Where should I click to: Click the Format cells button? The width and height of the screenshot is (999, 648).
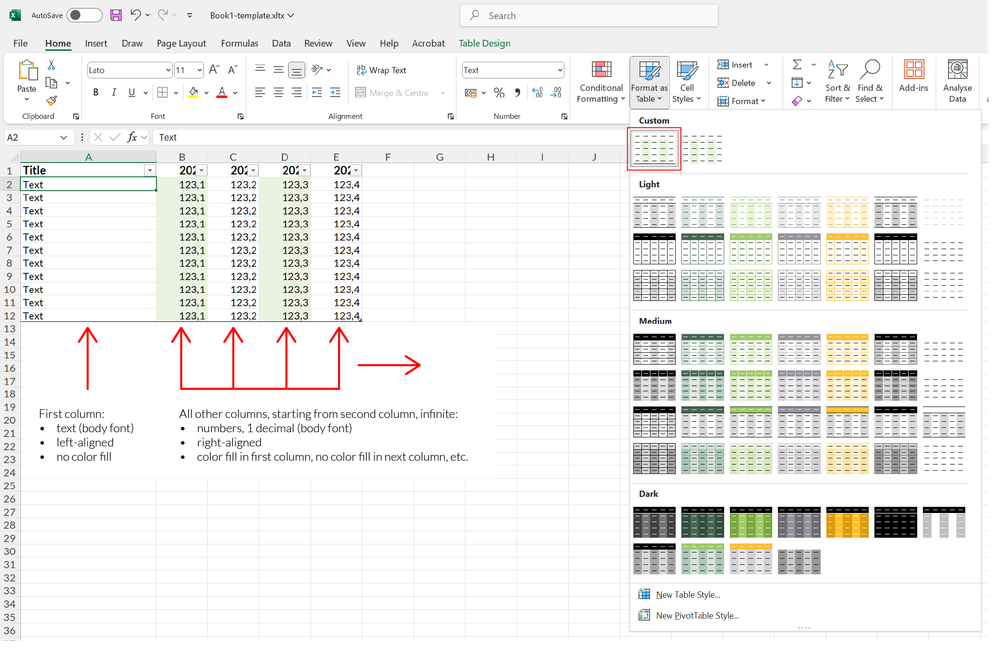(x=741, y=101)
